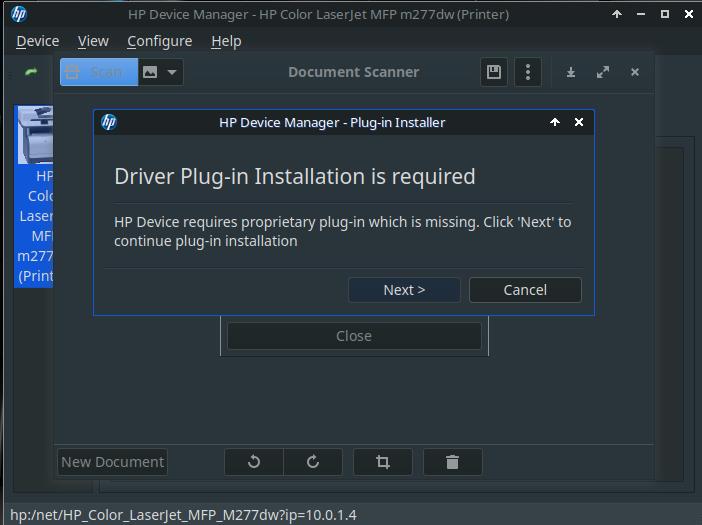This screenshot has height=525, width=702.
Task: Cancel the plug-in installation dialog
Action: tap(525, 290)
